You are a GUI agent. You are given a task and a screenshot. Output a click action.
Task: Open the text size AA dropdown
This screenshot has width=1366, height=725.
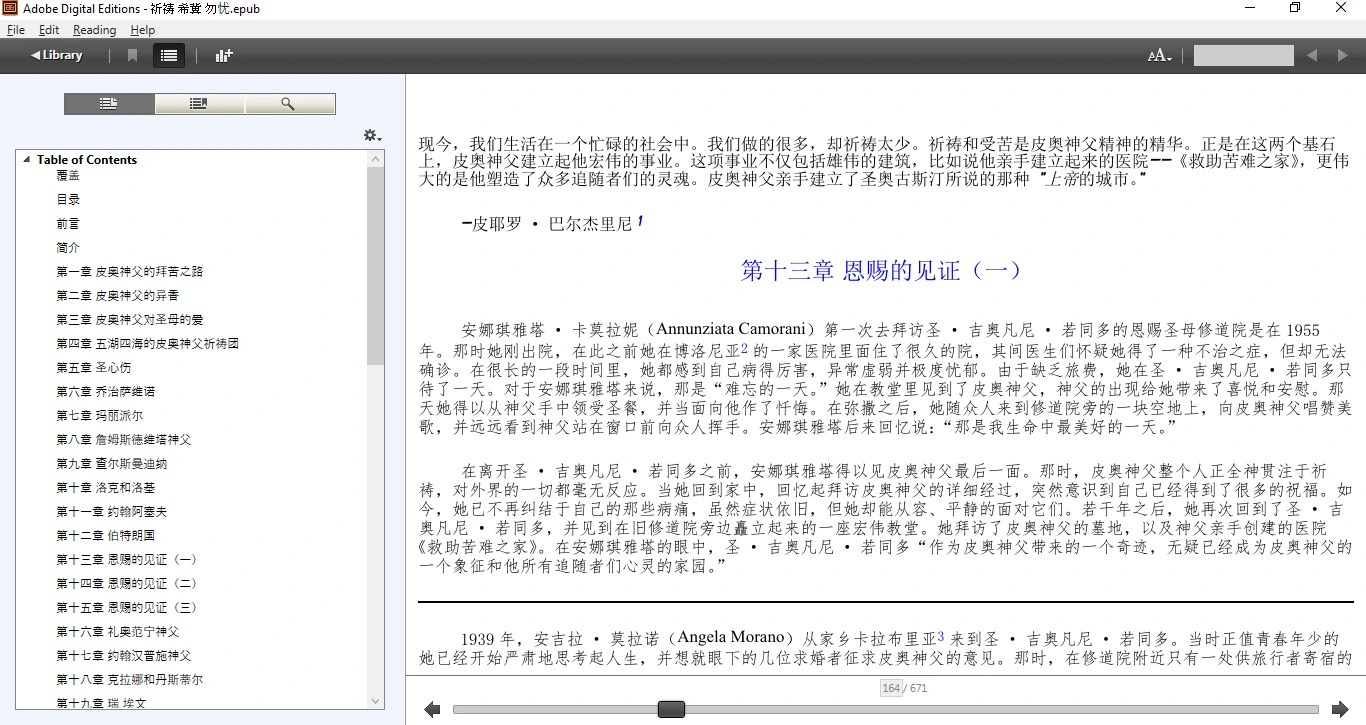tap(1159, 56)
